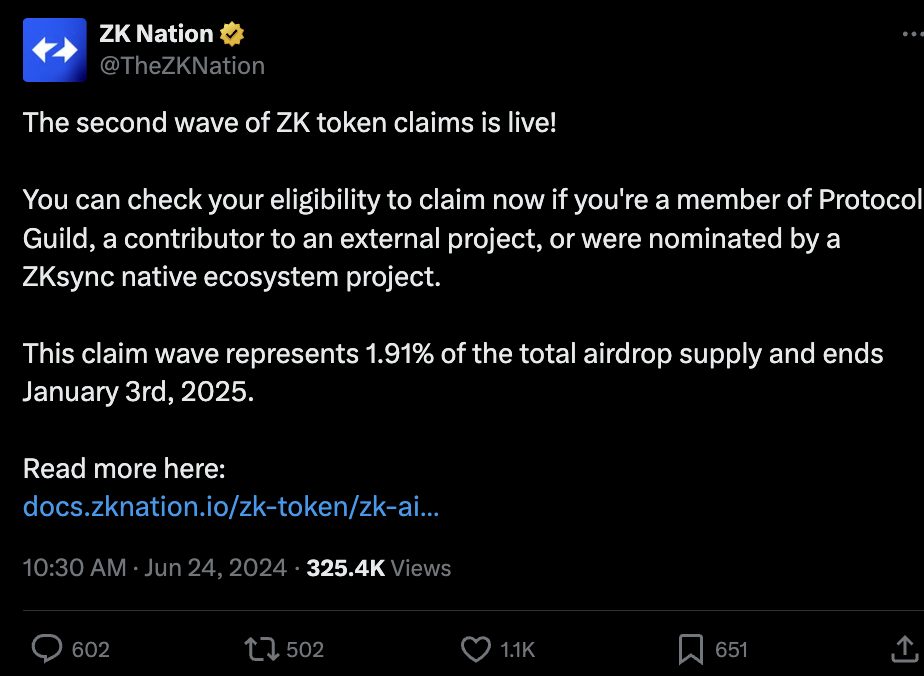The width and height of the screenshot is (924, 676).
Task: Click the 502 reposts count
Action: [305, 650]
